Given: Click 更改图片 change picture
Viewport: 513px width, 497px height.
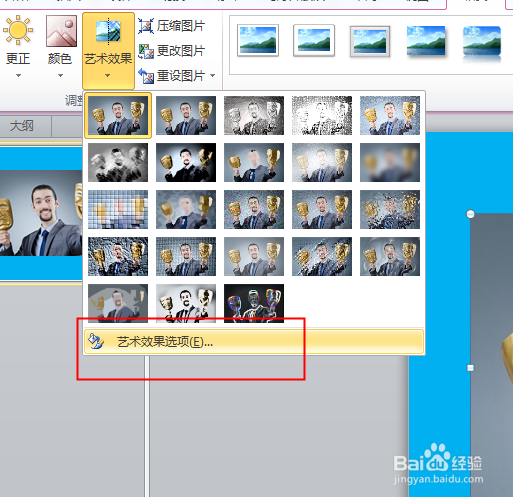Looking at the screenshot, I should [x=172, y=51].
